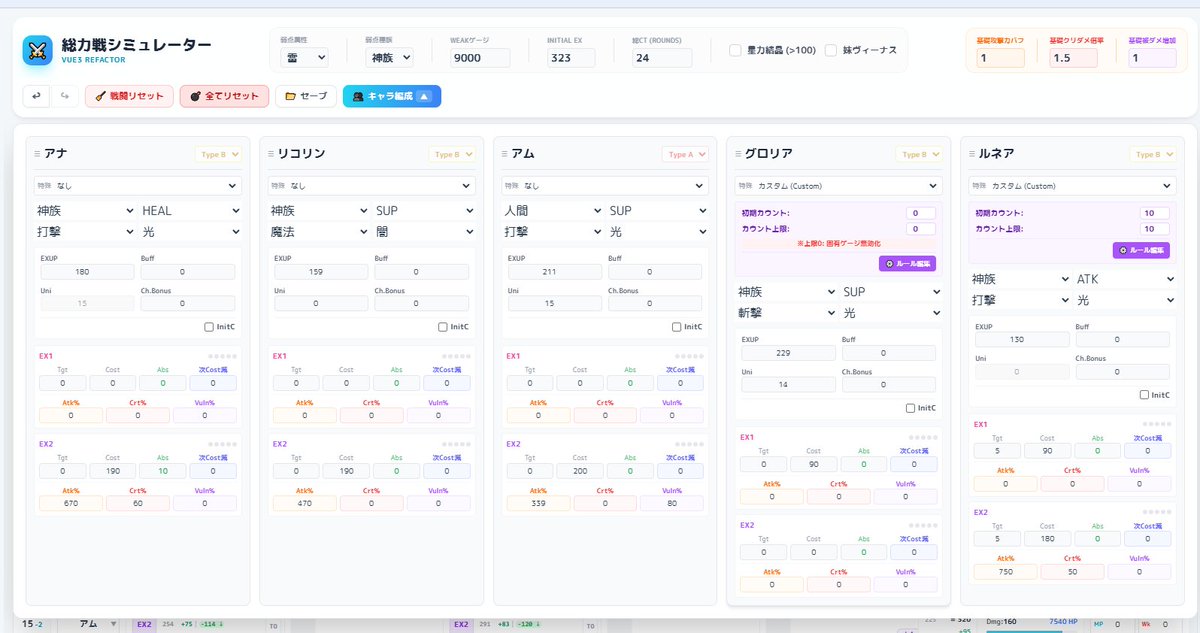Toggle InitC checkbox for ルネア

click(x=1145, y=394)
